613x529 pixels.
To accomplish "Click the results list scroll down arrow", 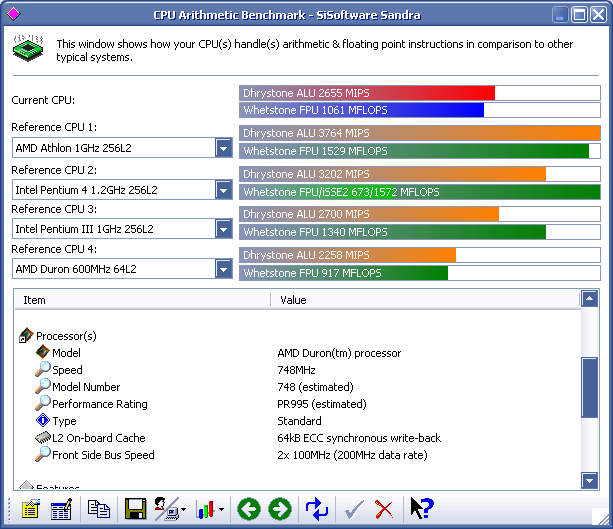I will pyautogui.click(x=590, y=481).
